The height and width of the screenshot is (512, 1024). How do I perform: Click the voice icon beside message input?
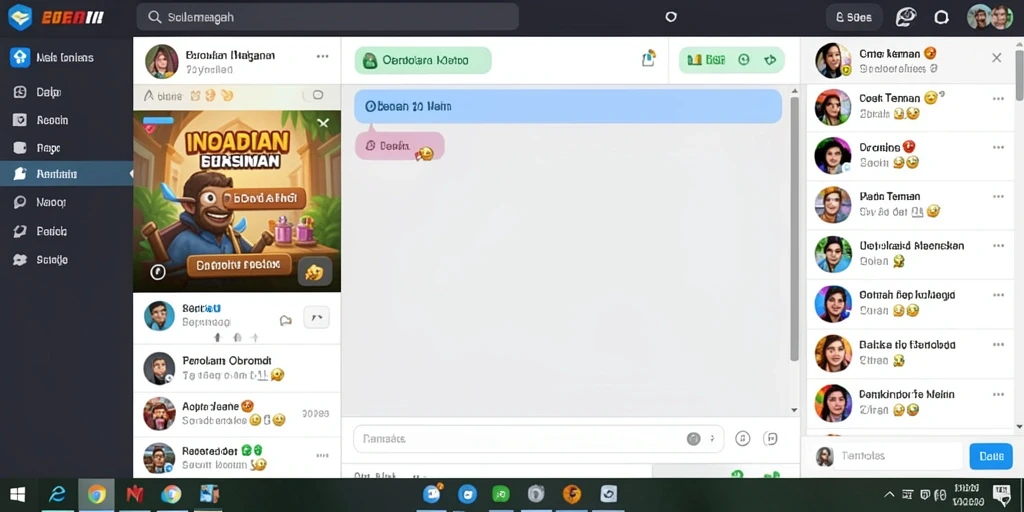pos(743,439)
